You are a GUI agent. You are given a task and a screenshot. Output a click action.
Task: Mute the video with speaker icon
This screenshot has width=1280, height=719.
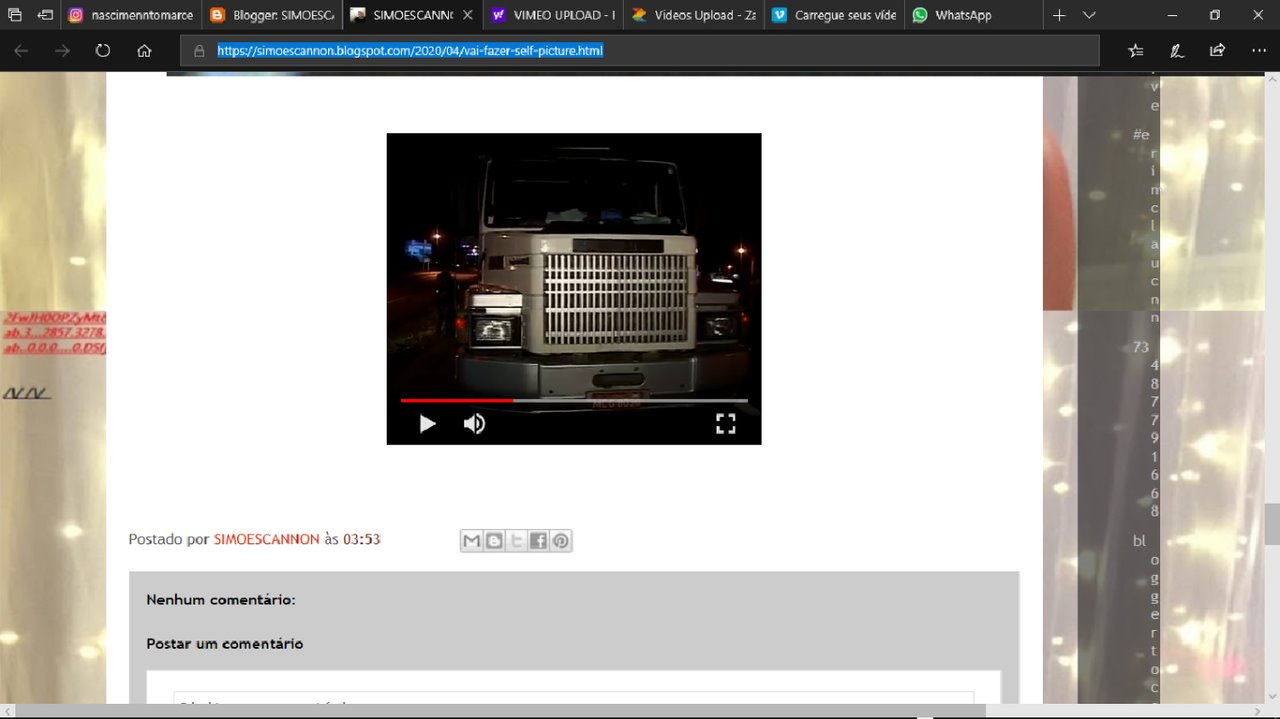tap(474, 424)
